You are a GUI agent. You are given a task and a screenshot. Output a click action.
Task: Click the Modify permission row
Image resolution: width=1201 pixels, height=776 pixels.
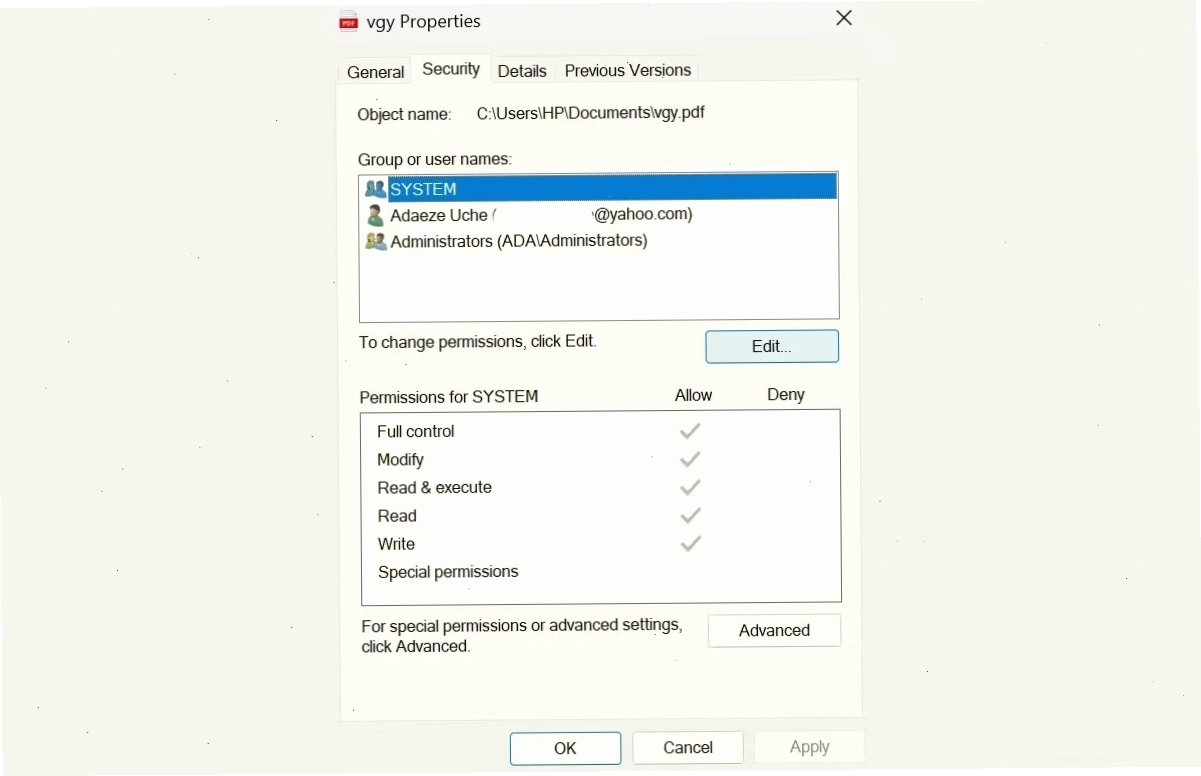600,460
